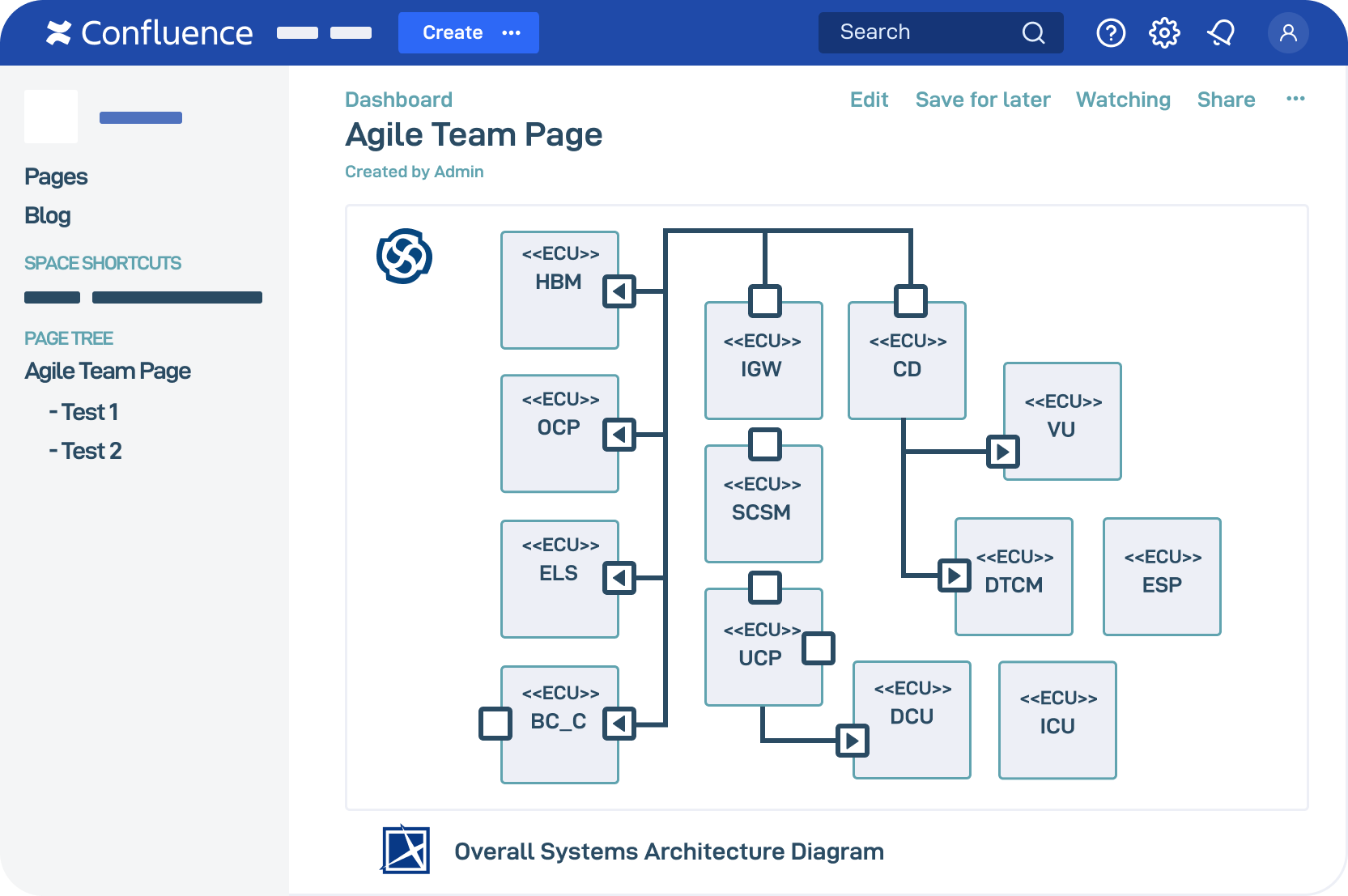Screen dimensions: 1348x896
Task: Select the BC_C ECU block
Action: (559, 725)
